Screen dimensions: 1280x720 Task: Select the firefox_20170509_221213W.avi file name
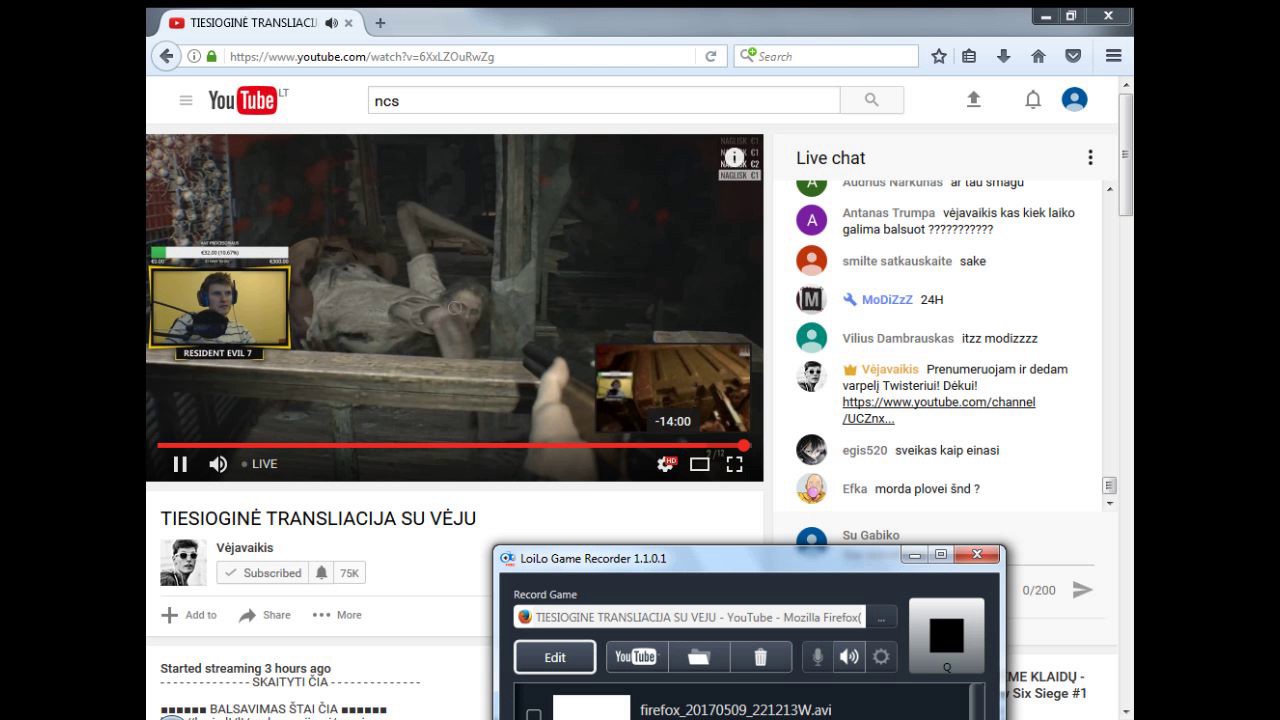735,711
